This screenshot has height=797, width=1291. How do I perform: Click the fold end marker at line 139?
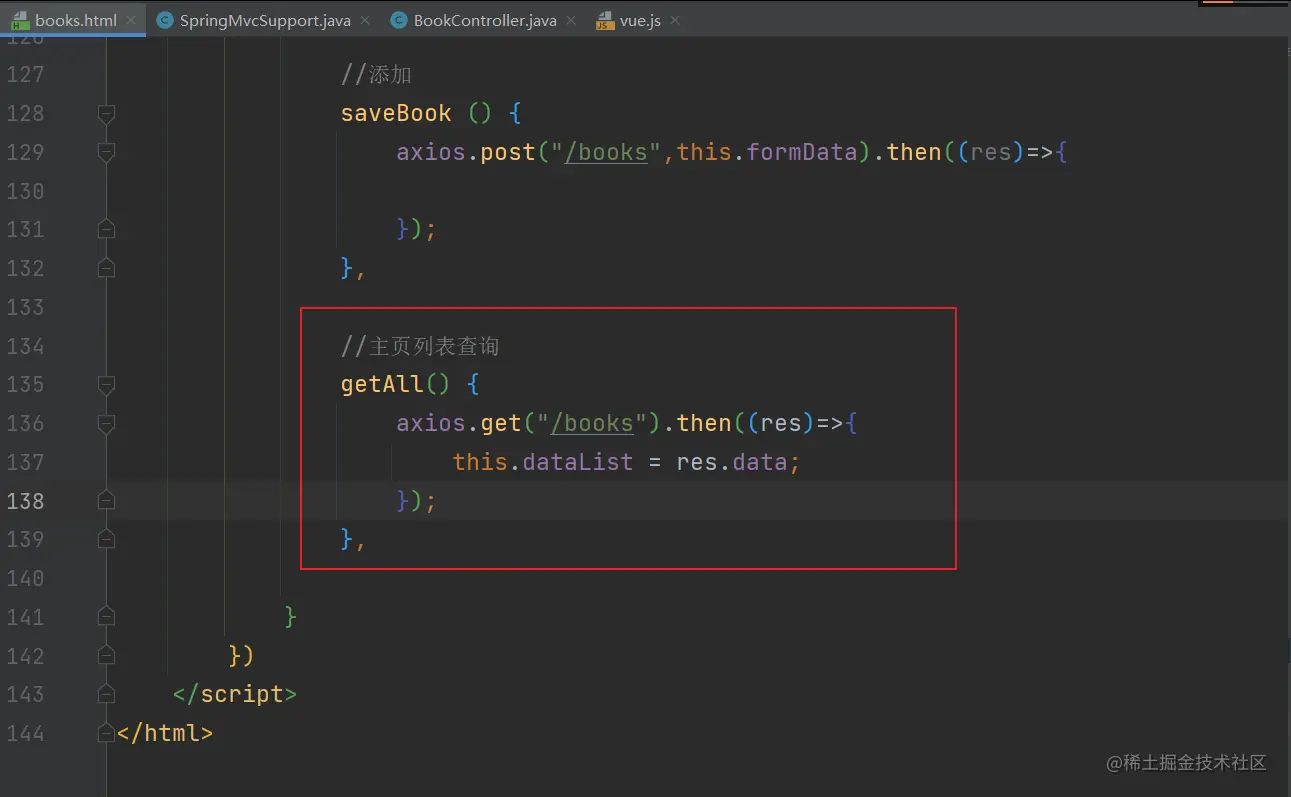tap(106, 539)
